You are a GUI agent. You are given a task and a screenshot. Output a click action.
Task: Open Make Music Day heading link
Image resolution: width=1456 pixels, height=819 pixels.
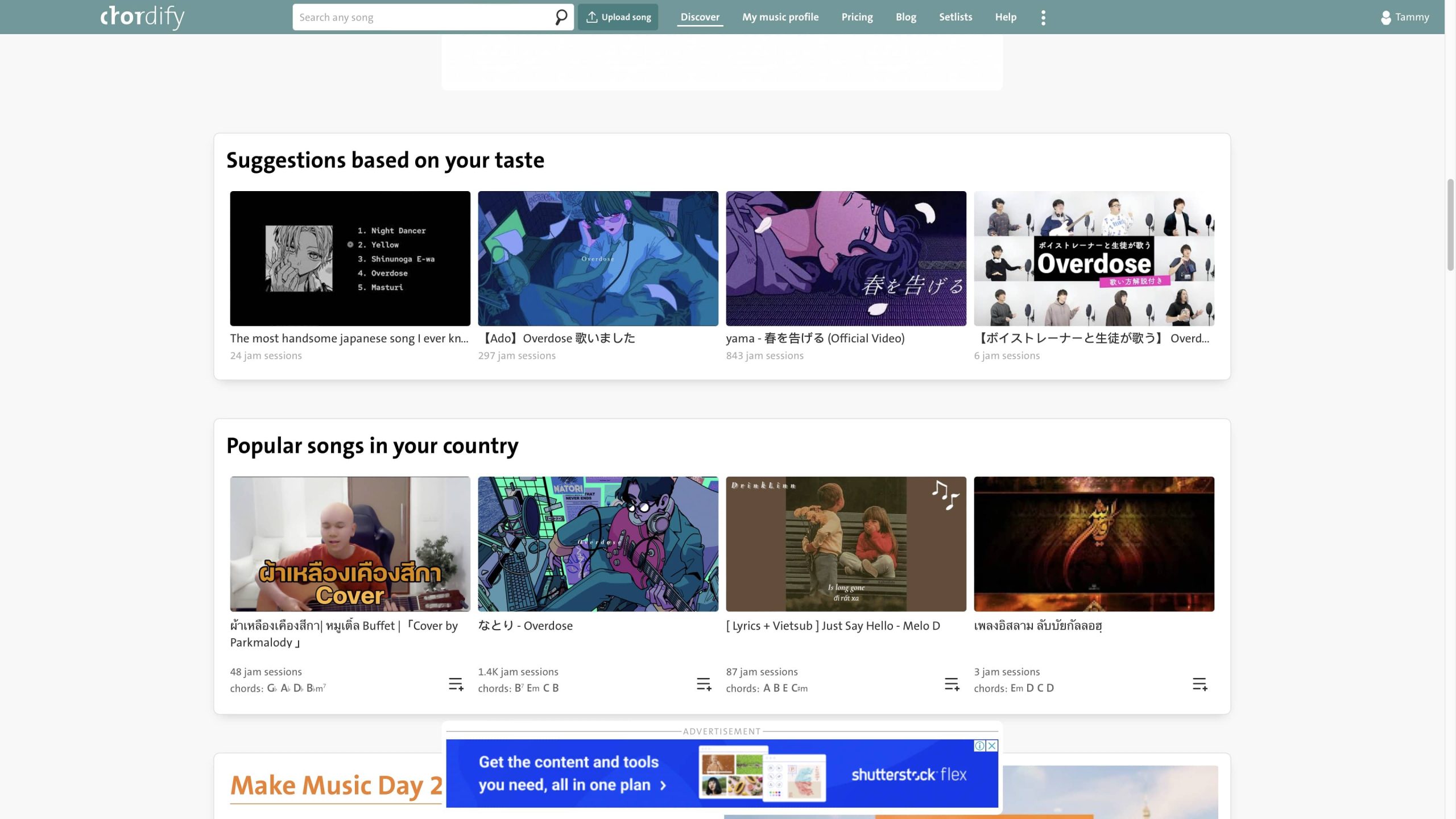click(336, 785)
